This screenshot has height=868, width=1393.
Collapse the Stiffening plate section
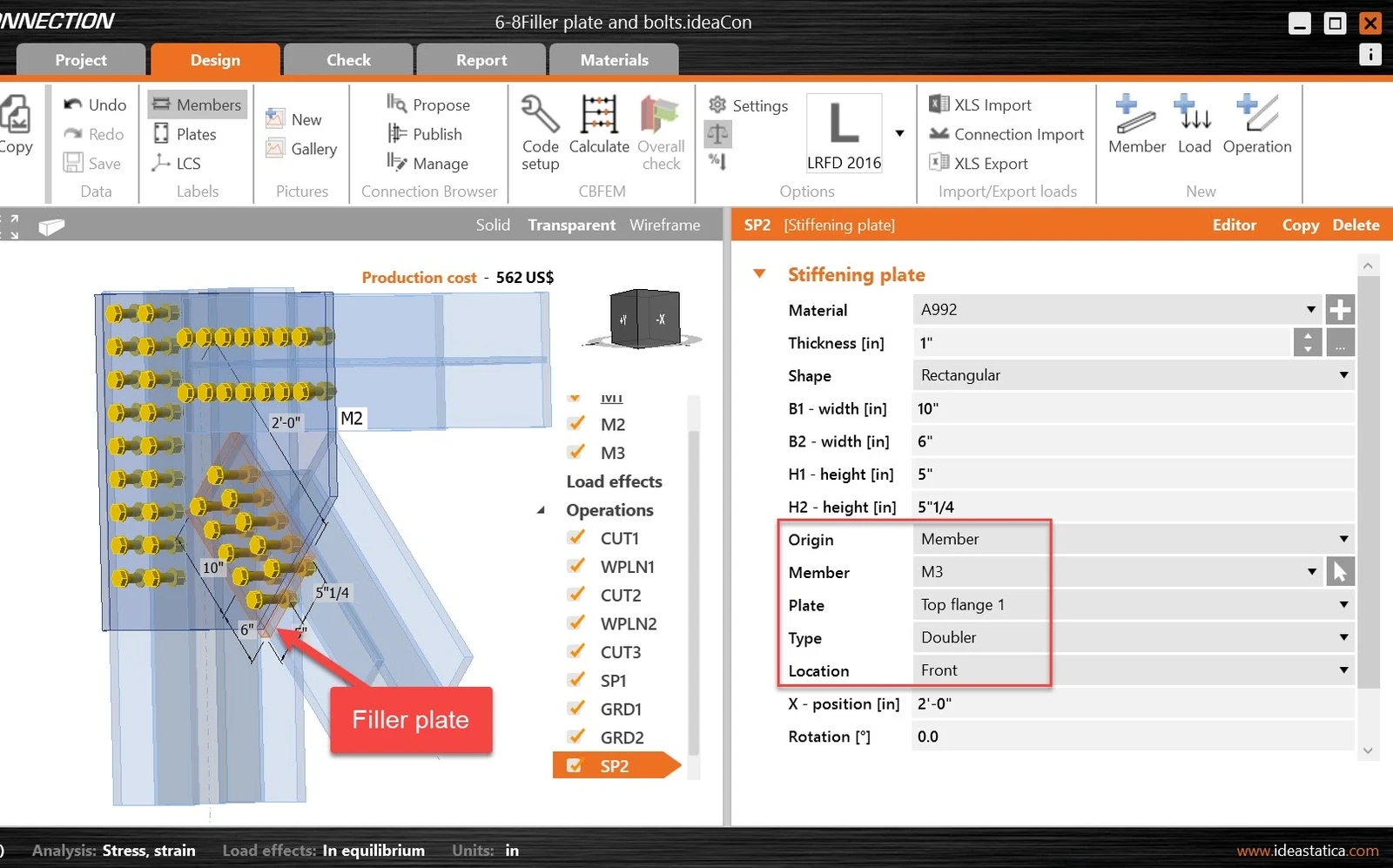click(x=759, y=274)
